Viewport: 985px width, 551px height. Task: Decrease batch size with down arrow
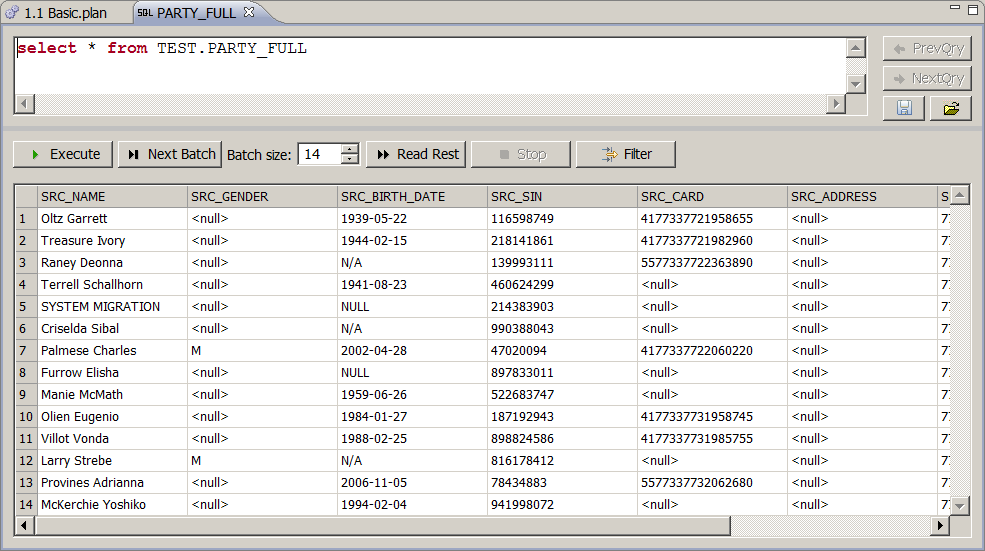click(x=349, y=159)
